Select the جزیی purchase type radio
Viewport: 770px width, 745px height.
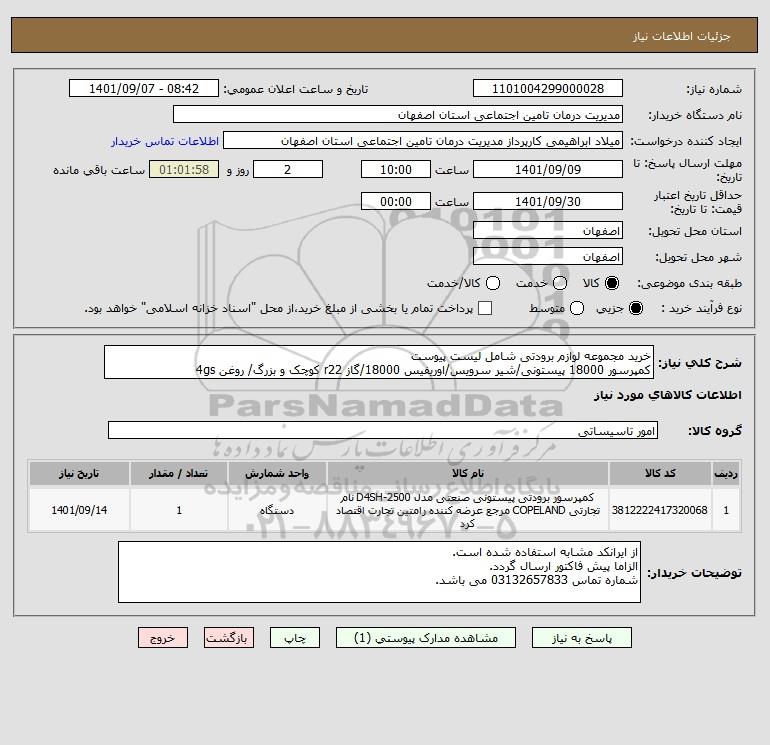pos(635,308)
